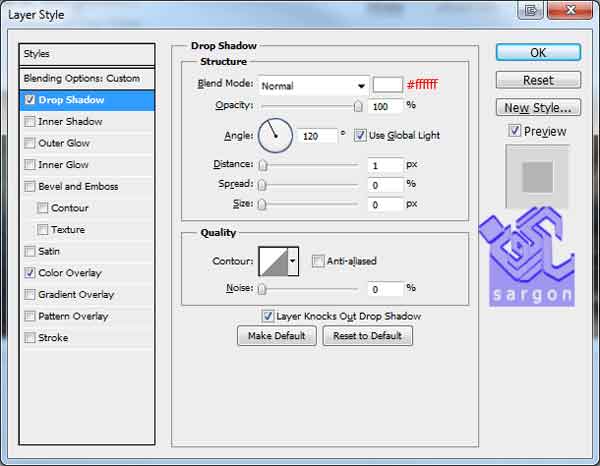The width and height of the screenshot is (600, 466).
Task: Enable the Stroke checkbox
Action: pos(29,338)
